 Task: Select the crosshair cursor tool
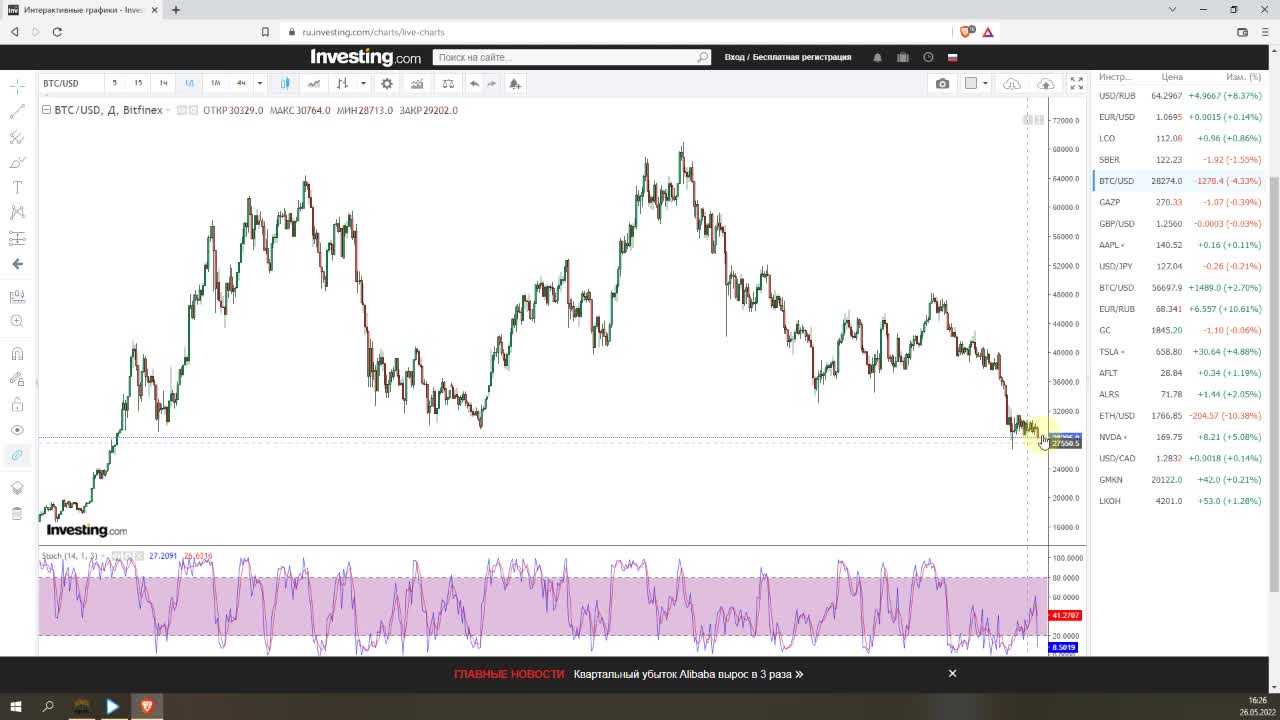coord(17,86)
